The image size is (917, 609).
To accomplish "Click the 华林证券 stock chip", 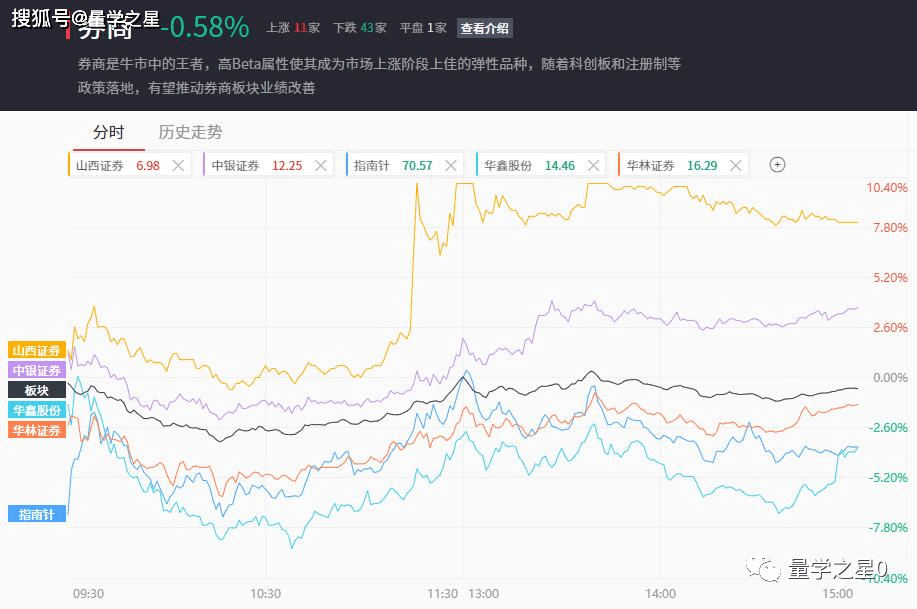I will [x=651, y=166].
